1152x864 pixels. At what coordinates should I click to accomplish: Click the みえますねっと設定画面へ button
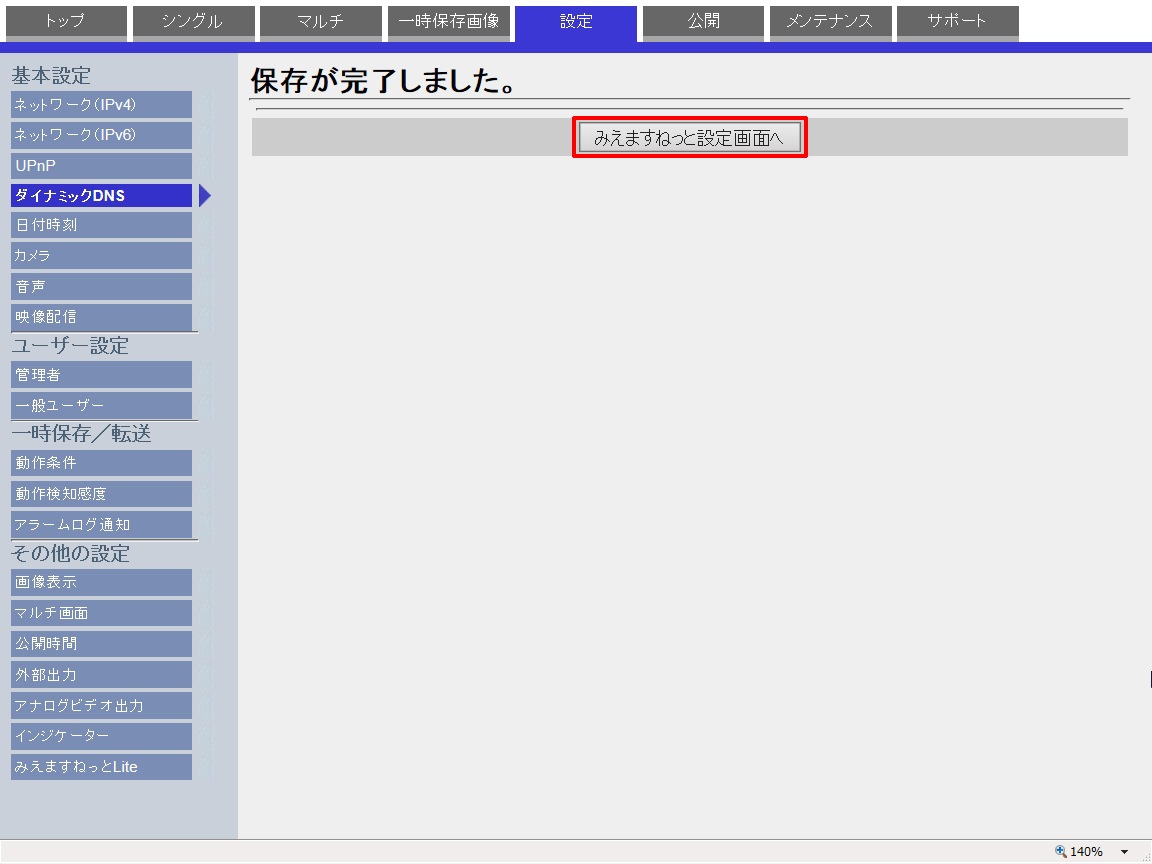click(x=689, y=138)
